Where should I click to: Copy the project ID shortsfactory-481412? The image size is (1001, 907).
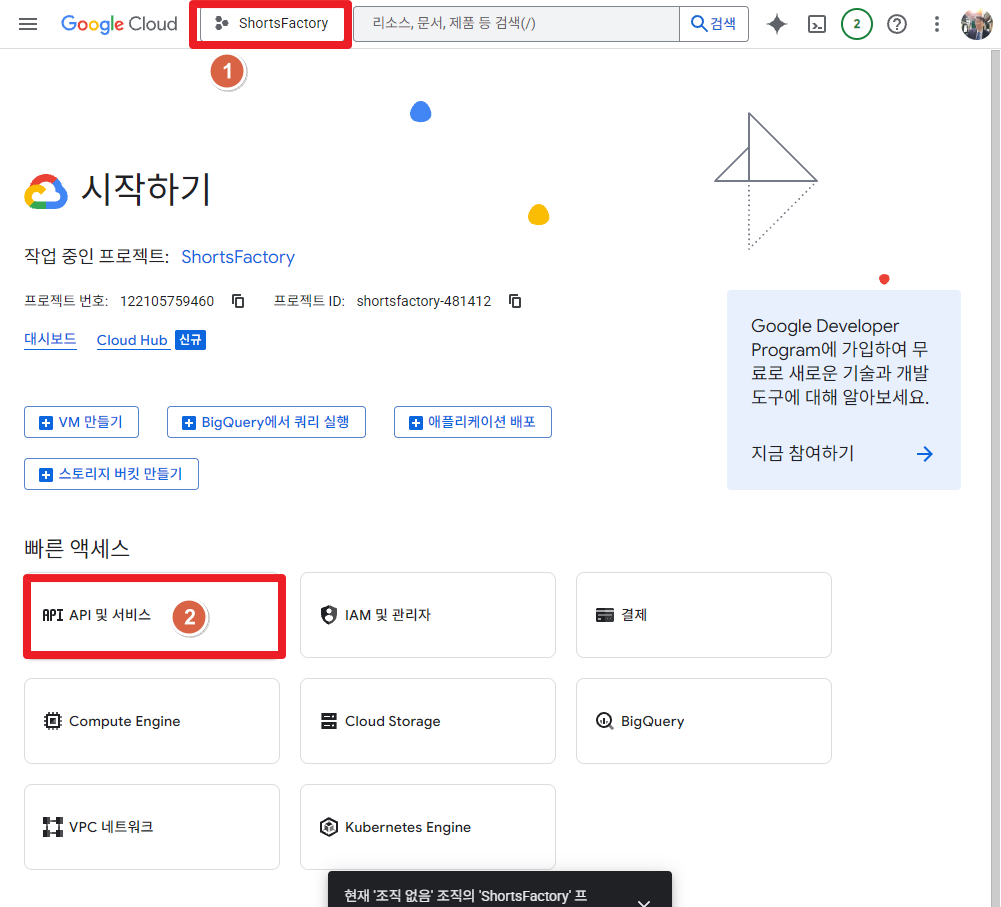pyautogui.click(x=514, y=300)
